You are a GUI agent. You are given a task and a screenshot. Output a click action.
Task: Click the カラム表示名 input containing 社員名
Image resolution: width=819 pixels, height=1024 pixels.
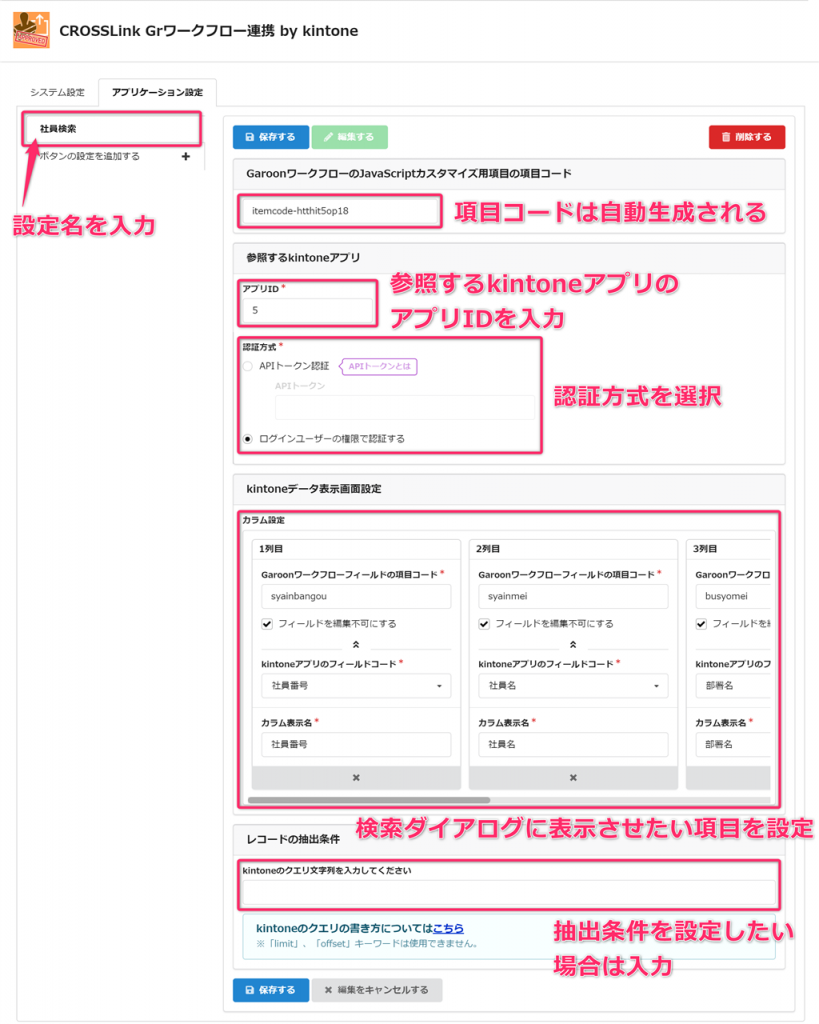573,744
